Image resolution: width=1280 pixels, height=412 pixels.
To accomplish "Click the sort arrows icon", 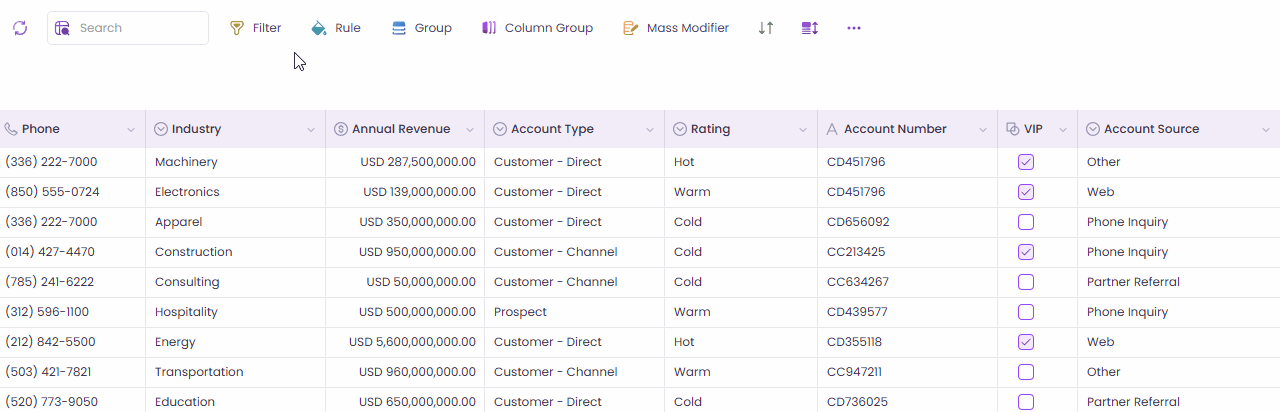I will pos(766,28).
